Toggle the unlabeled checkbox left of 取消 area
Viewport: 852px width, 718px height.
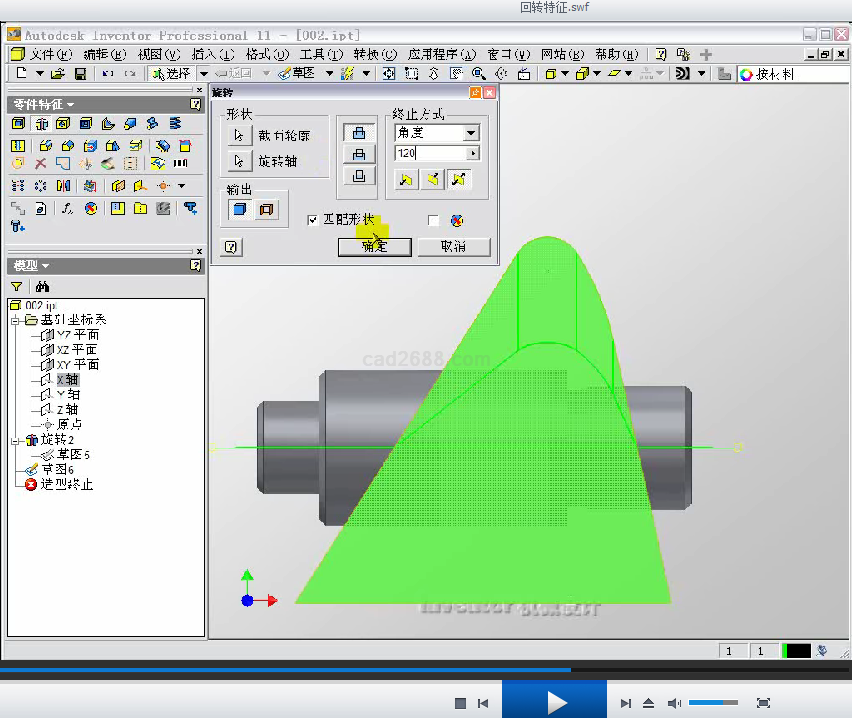(433, 220)
